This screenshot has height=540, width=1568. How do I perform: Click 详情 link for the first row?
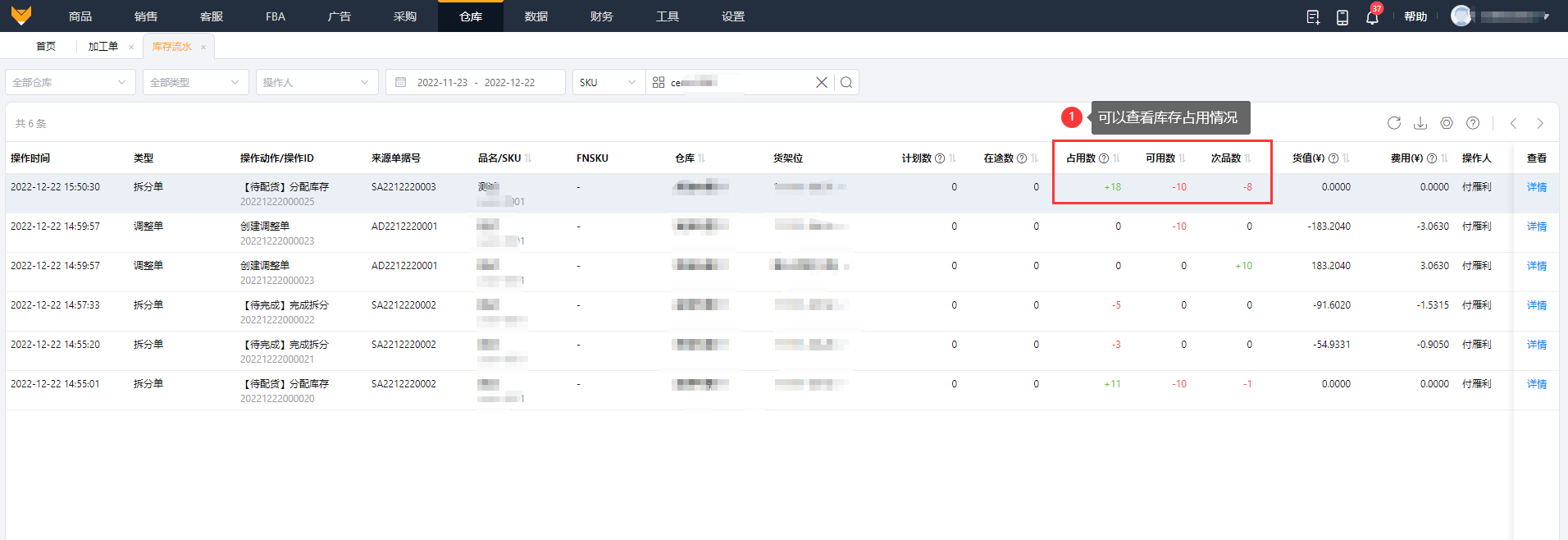(1536, 187)
